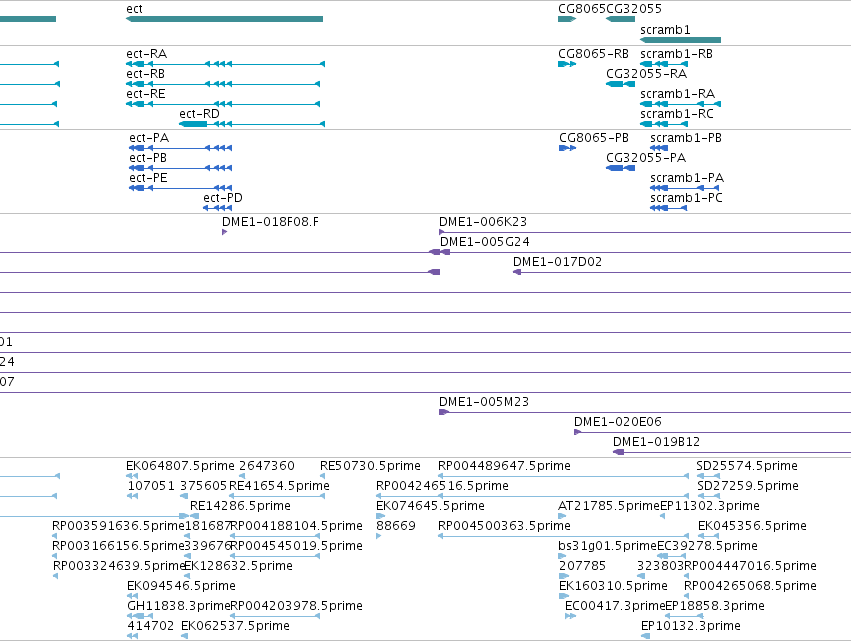Select the CG32055-PA protein
This screenshot has height=641, width=851.
coord(620,168)
